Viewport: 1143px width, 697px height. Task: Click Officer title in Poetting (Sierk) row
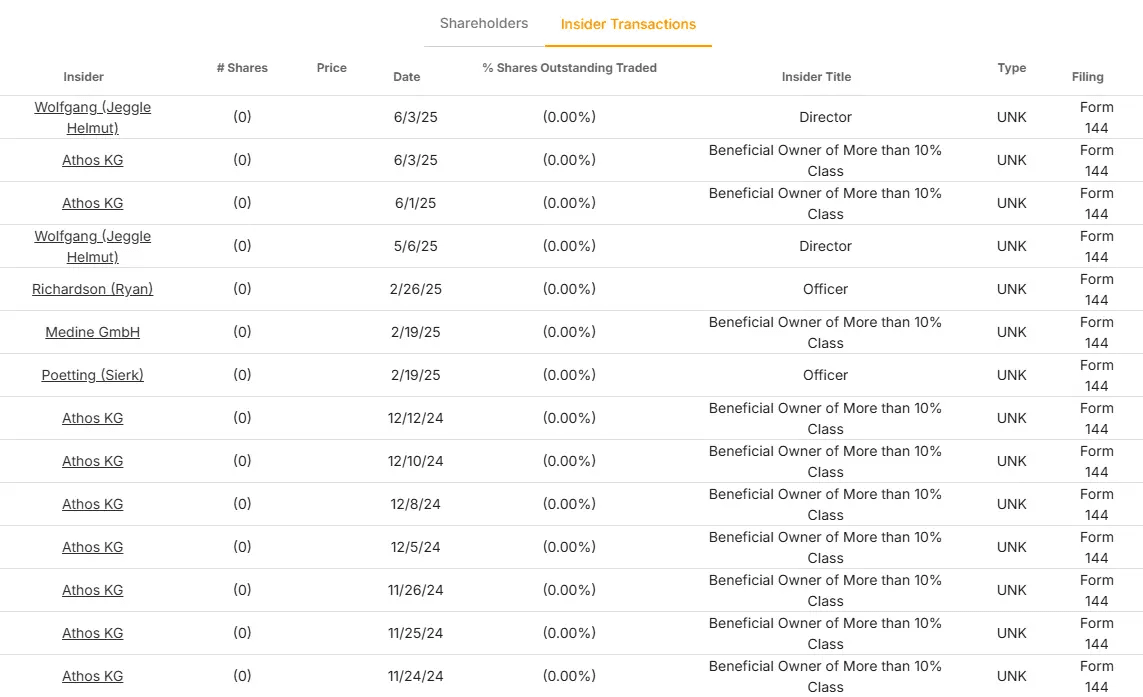click(x=825, y=375)
